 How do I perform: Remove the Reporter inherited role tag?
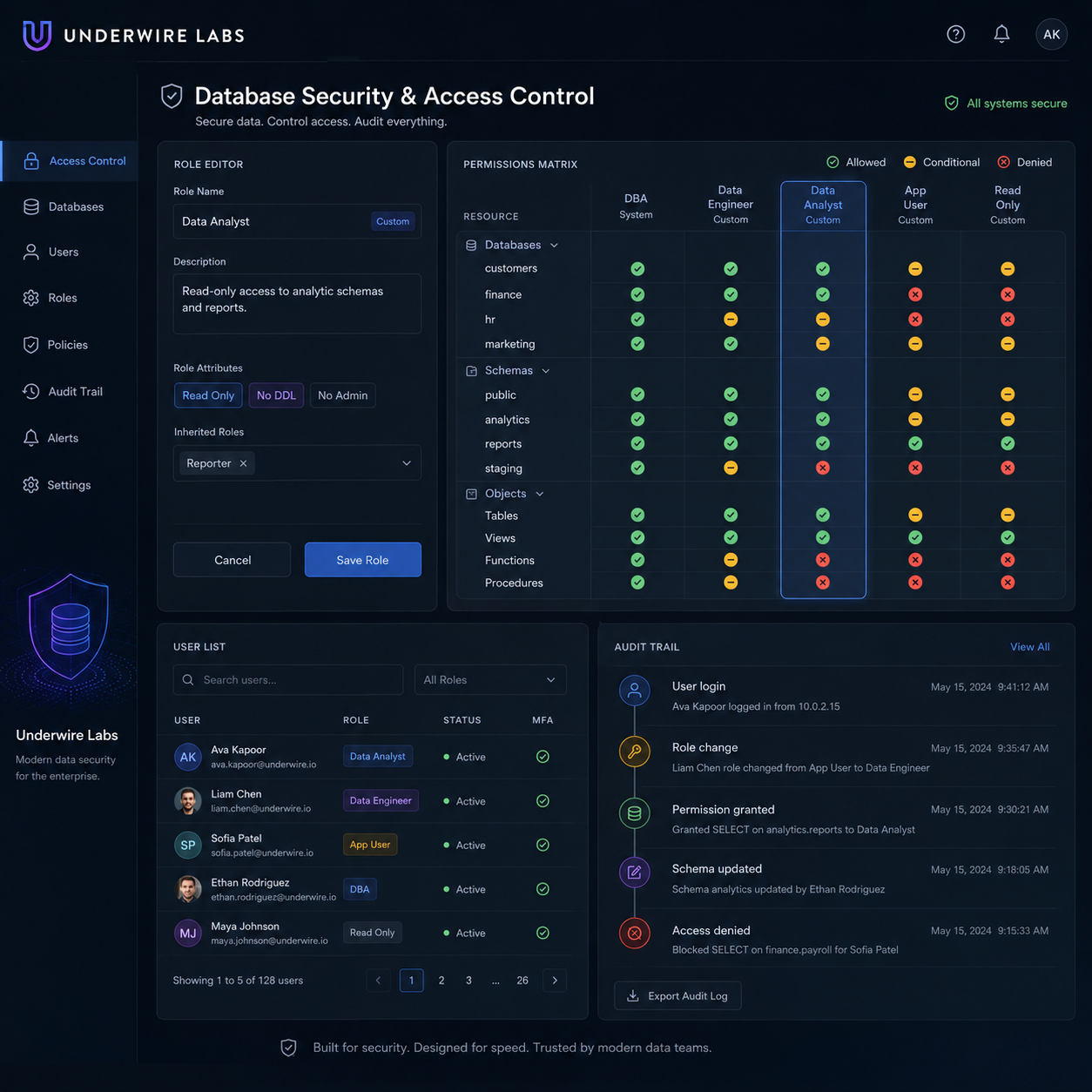[x=243, y=463]
